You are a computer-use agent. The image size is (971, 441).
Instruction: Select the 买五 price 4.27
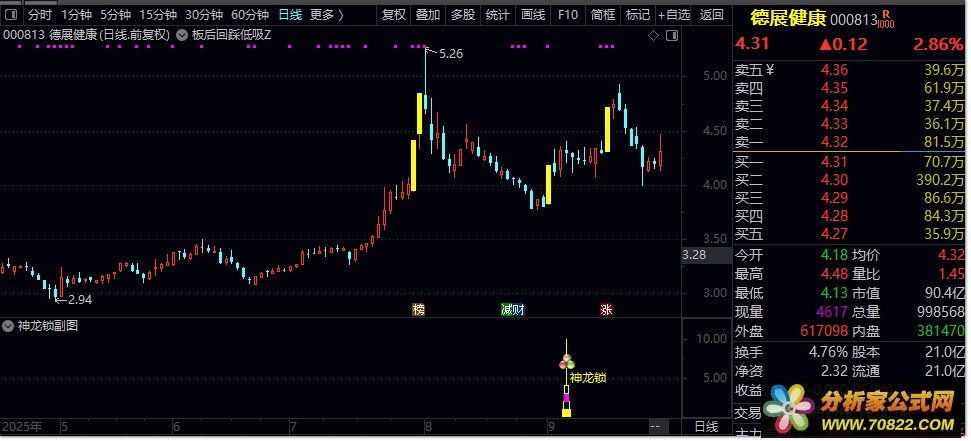pos(834,234)
